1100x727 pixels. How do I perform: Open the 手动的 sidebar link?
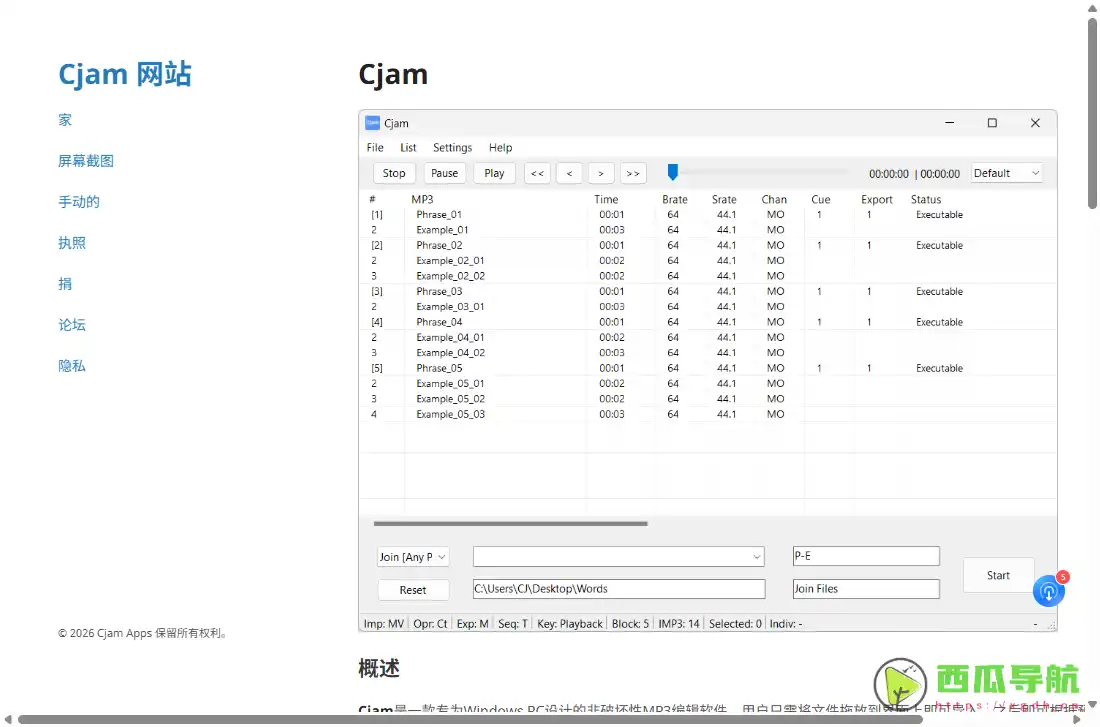coord(79,202)
